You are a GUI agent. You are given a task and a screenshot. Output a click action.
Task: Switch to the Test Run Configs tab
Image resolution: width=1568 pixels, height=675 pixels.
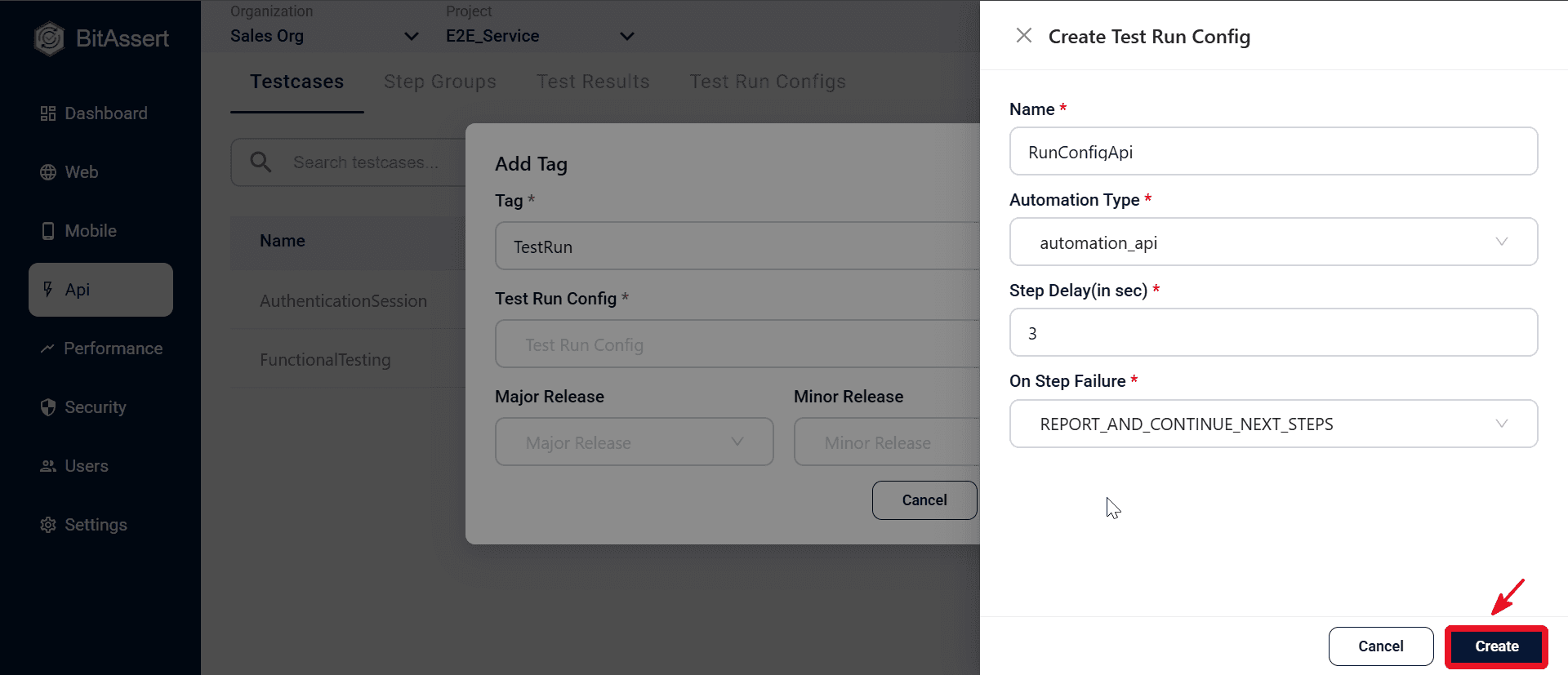[x=768, y=82]
